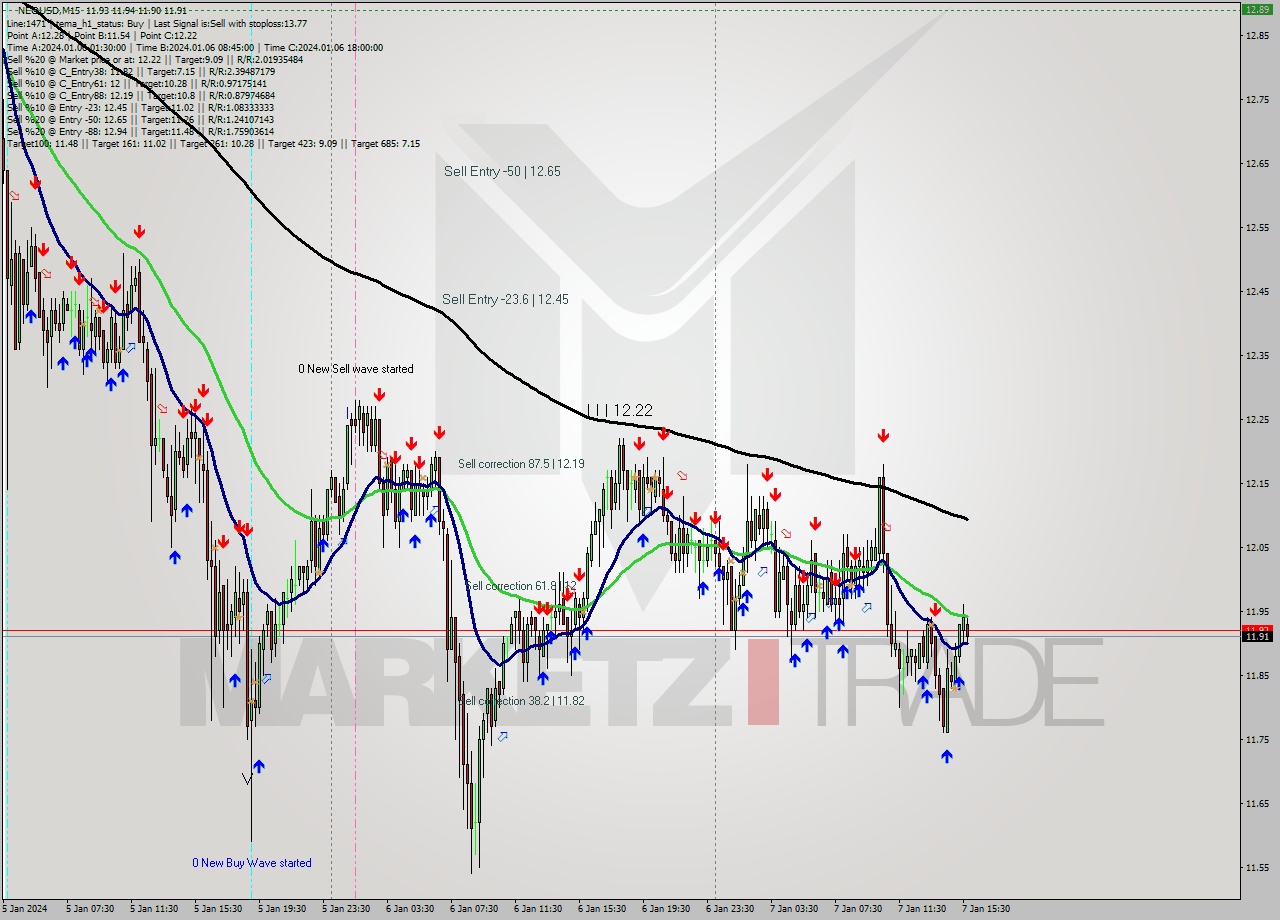
Task: Click 12.55 on the price axis
Action: 1257,228
